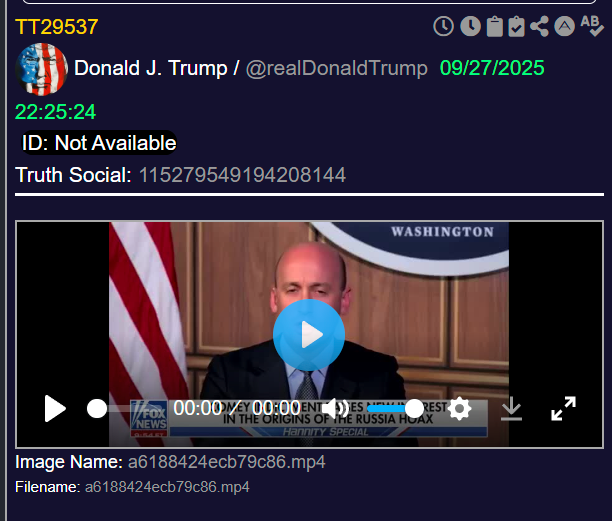Click the AB spellcheck icon

592,26
